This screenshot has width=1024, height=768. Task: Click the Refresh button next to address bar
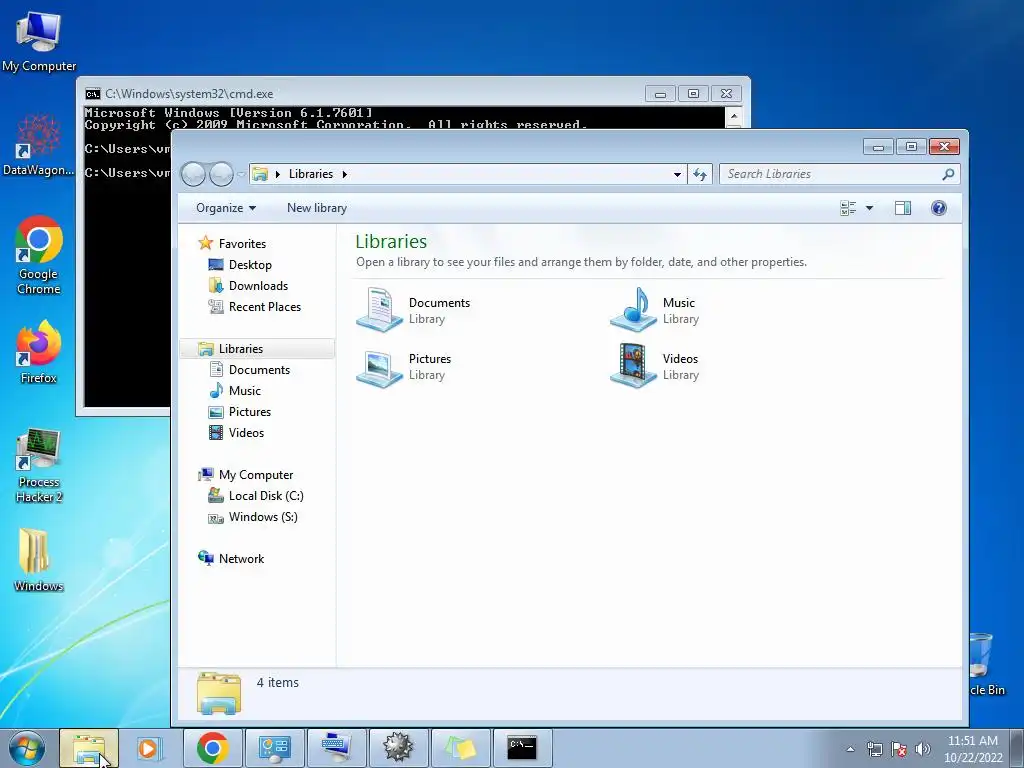point(699,174)
